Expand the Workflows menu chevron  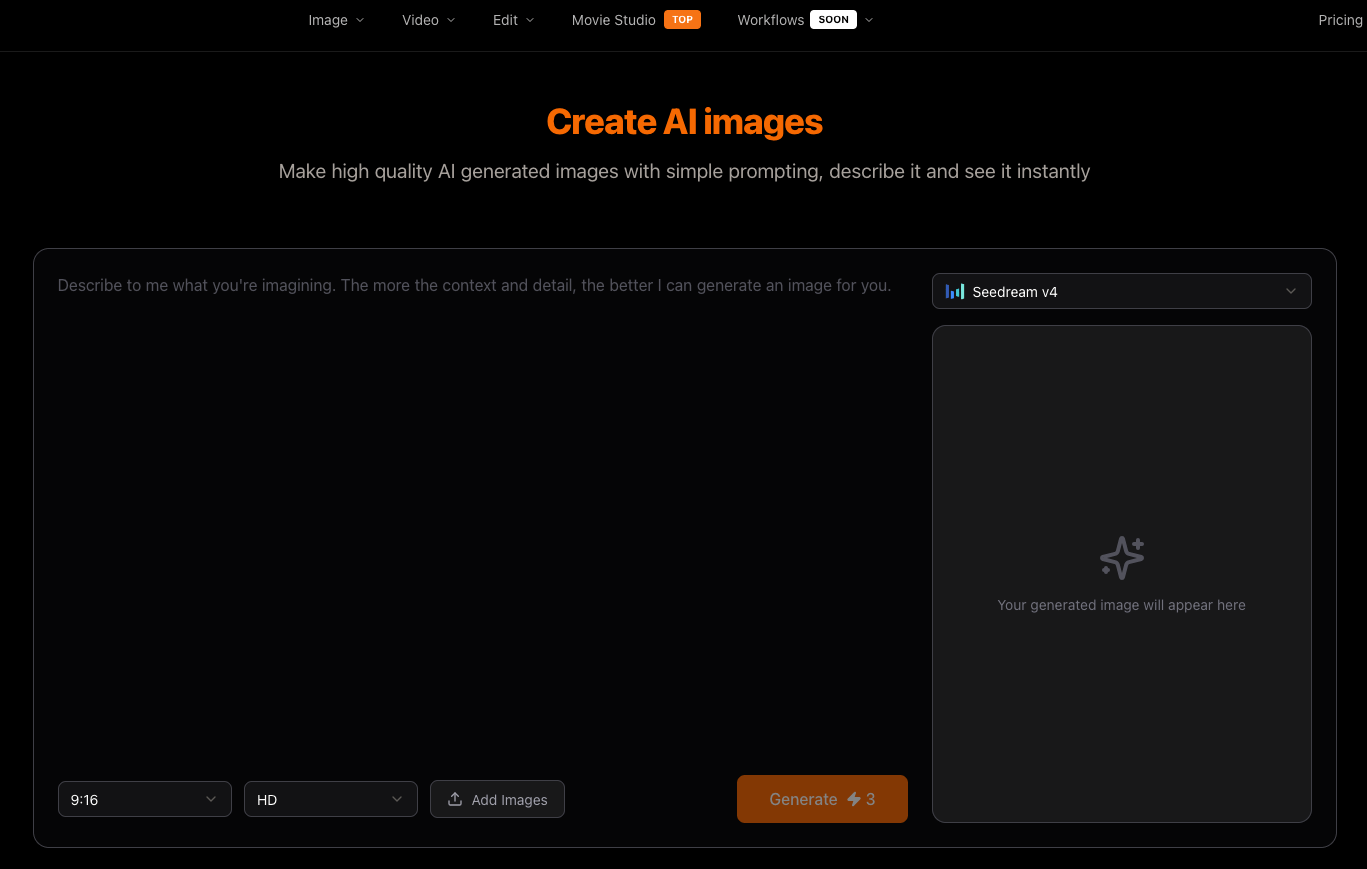click(868, 19)
